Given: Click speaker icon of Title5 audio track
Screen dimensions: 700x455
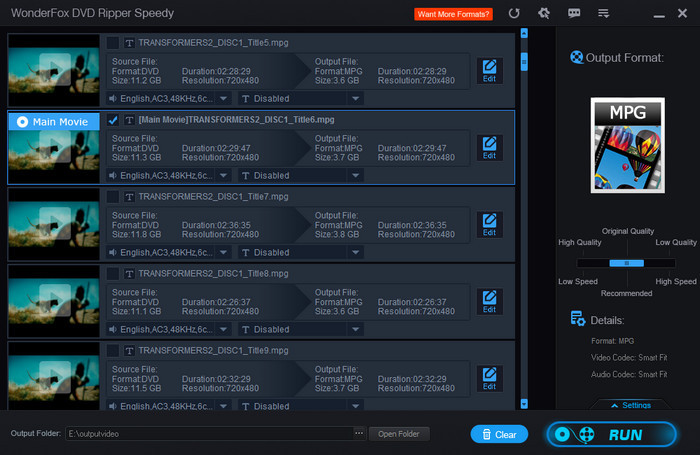Looking at the screenshot, I should (113, 99).
